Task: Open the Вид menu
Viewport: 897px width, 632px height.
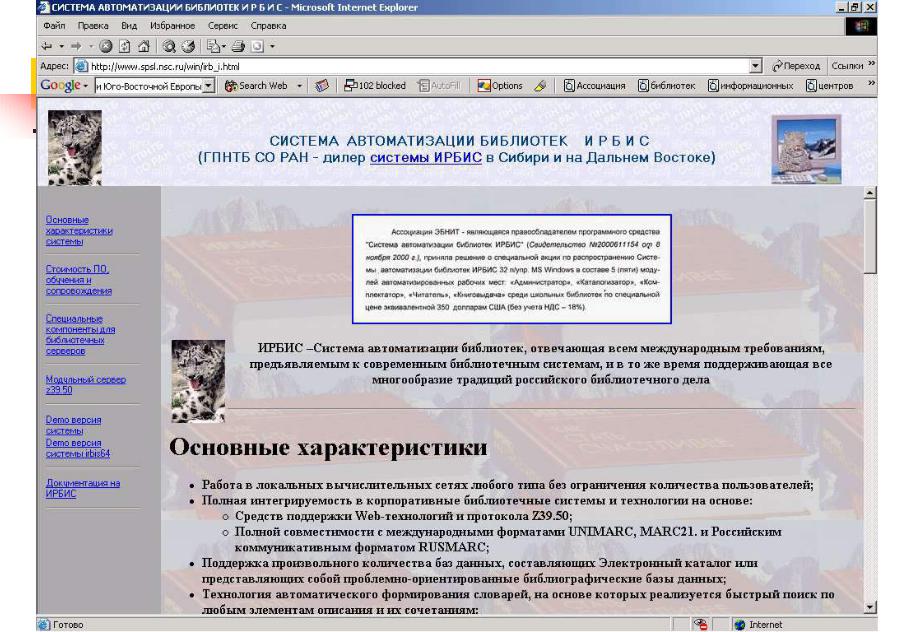Action: (129, 26)
